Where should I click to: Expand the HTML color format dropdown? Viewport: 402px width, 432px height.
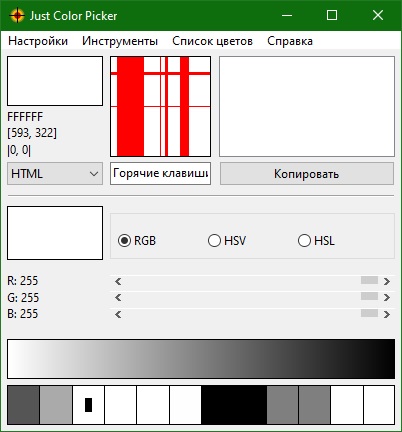[55, 174]
